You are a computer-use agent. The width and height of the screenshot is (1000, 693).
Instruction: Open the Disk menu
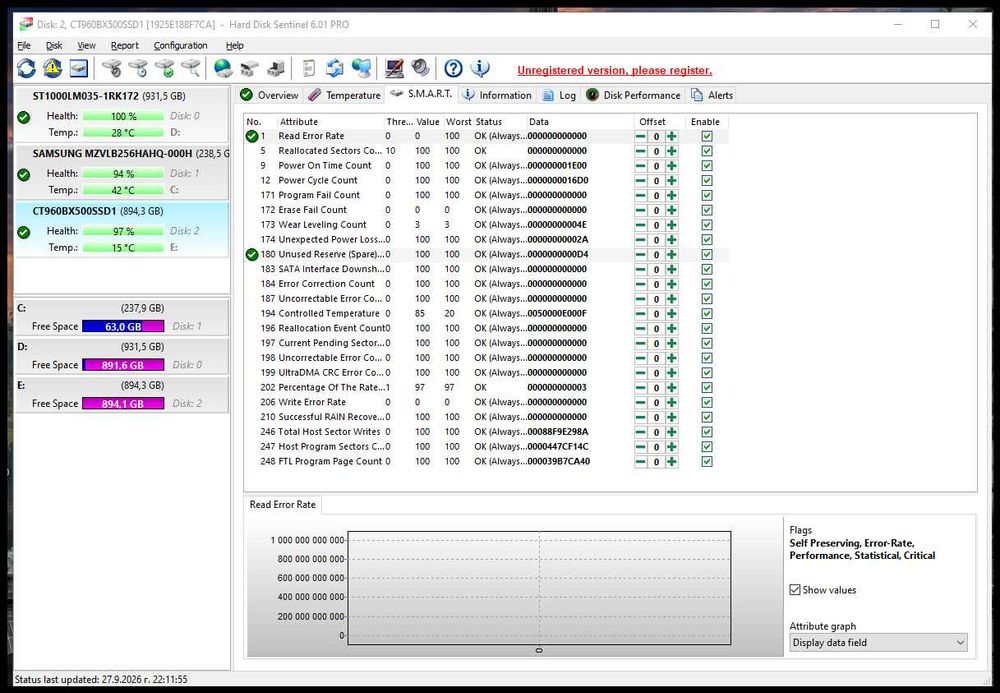[54, 45]
